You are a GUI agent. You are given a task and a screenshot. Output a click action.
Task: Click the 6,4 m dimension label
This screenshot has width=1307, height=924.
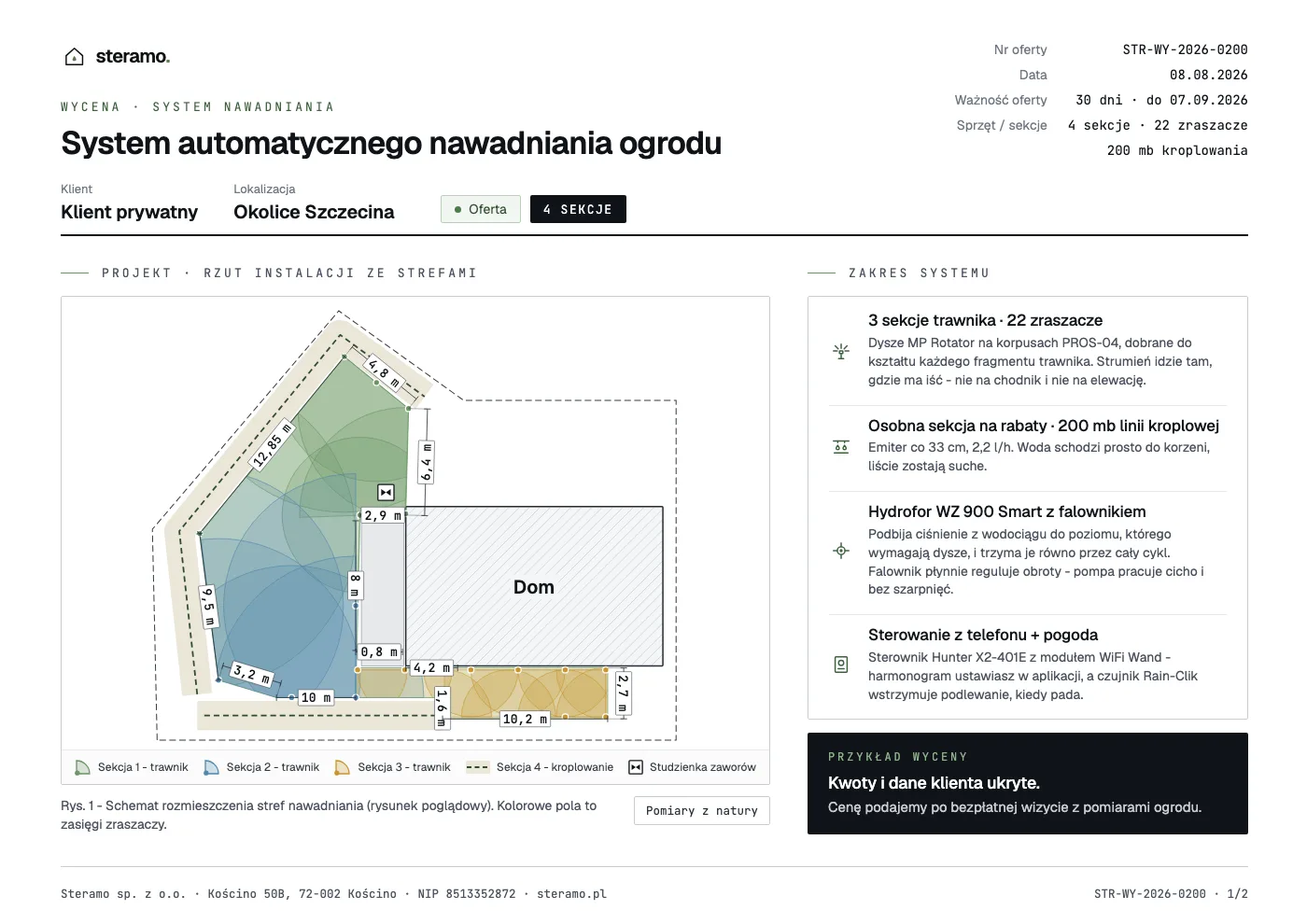pyautogui.click(x=427, y=463)
